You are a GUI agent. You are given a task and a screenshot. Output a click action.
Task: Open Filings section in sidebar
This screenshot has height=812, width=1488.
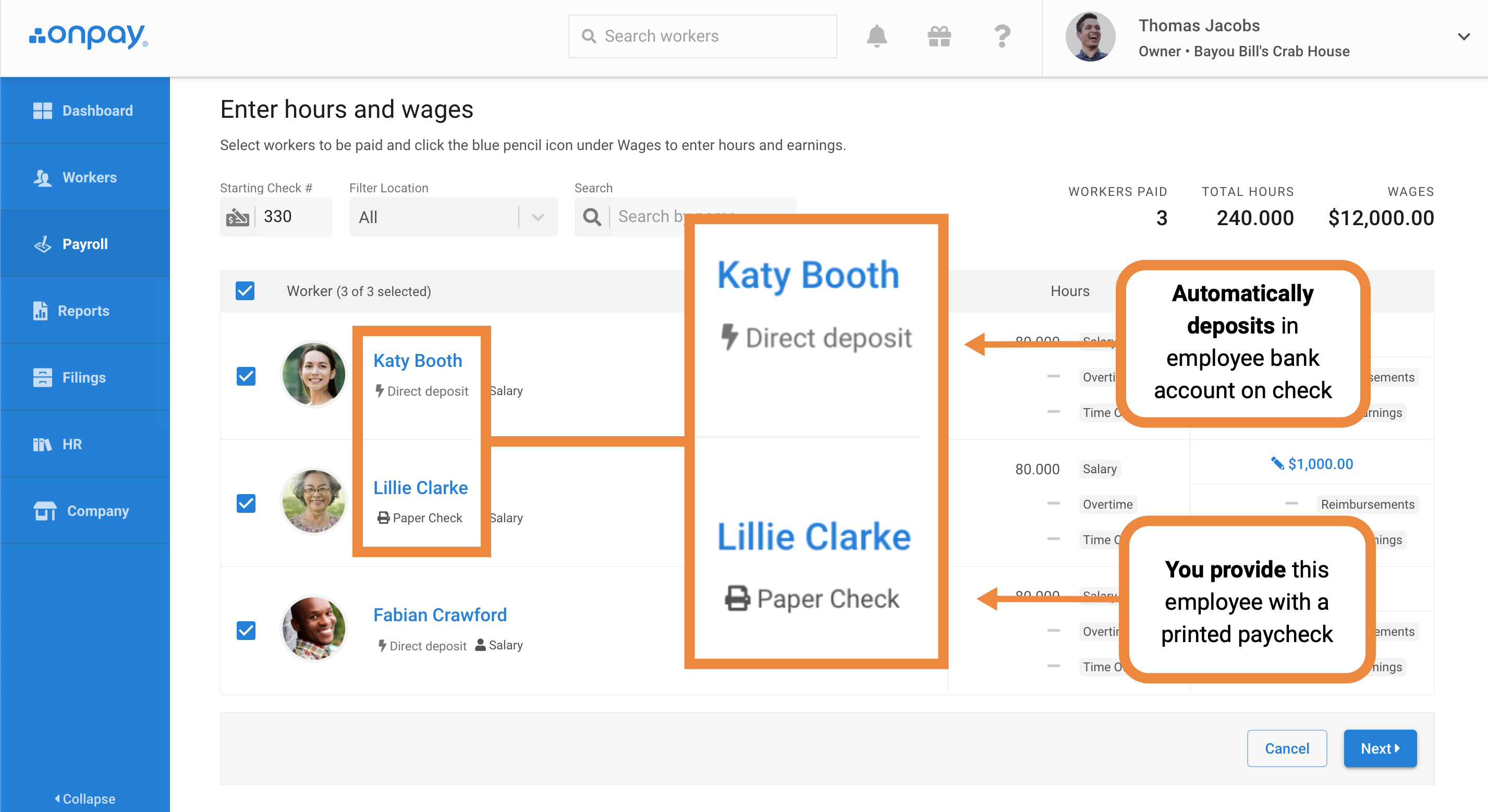coord(86,377)
